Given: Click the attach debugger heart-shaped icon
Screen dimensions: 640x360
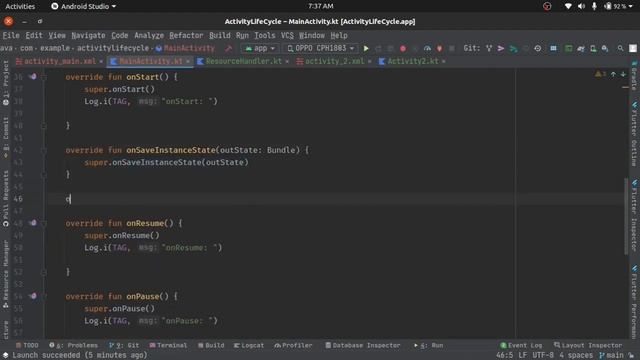Looking at the screenshot, I should (440, 49).
